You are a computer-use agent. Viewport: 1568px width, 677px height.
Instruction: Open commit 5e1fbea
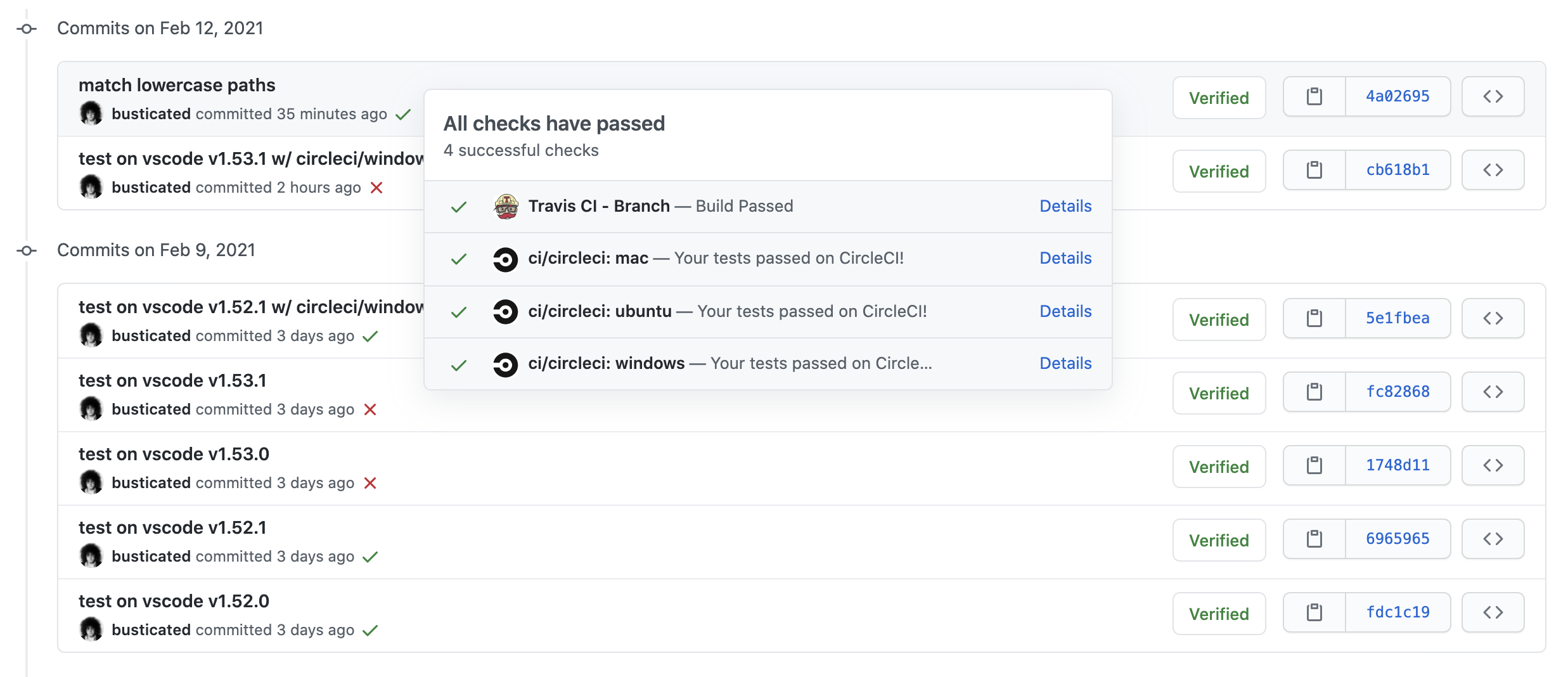(1399, 318)
